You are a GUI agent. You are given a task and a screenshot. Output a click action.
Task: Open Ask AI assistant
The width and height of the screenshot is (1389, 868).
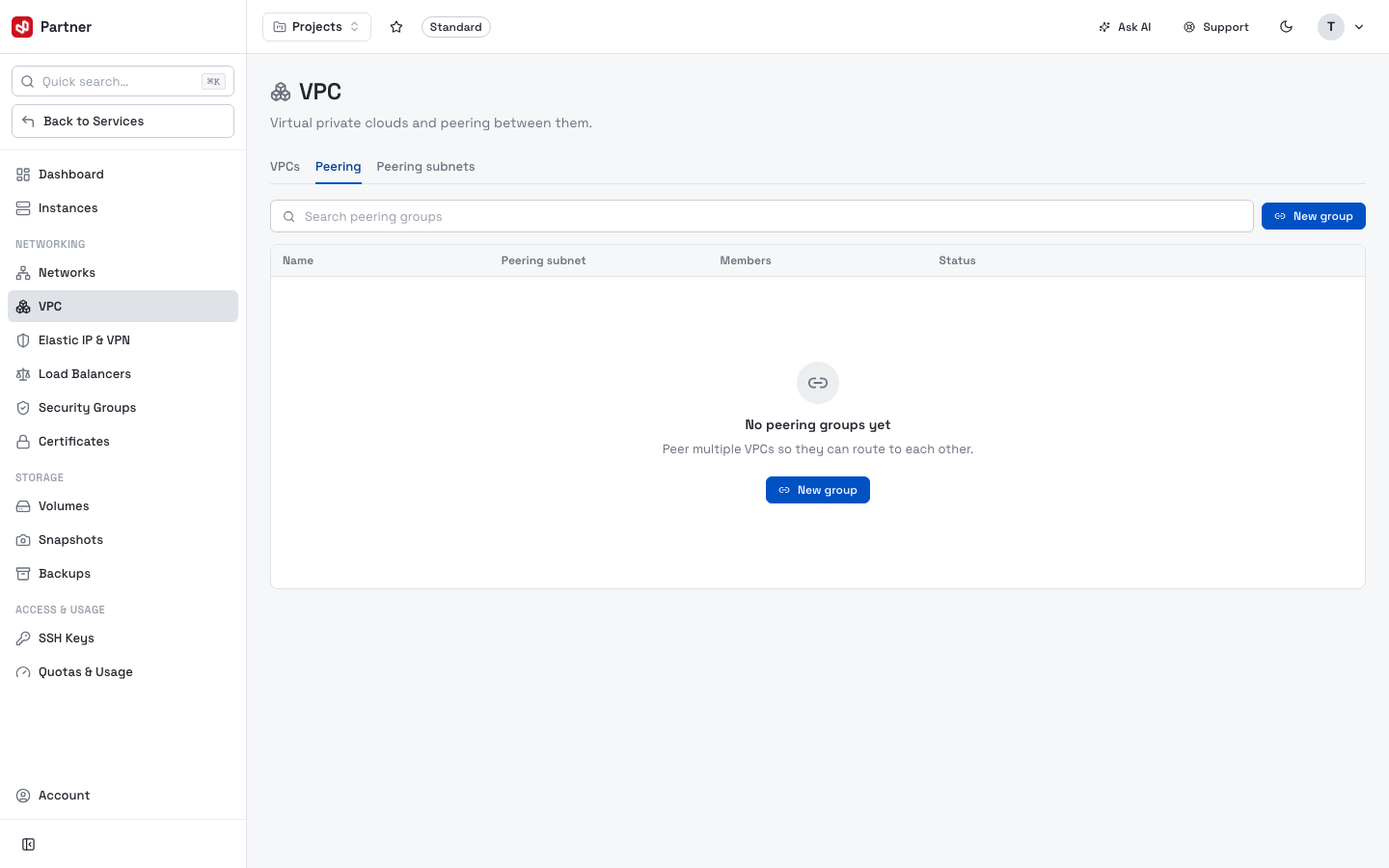(1125, 27)
